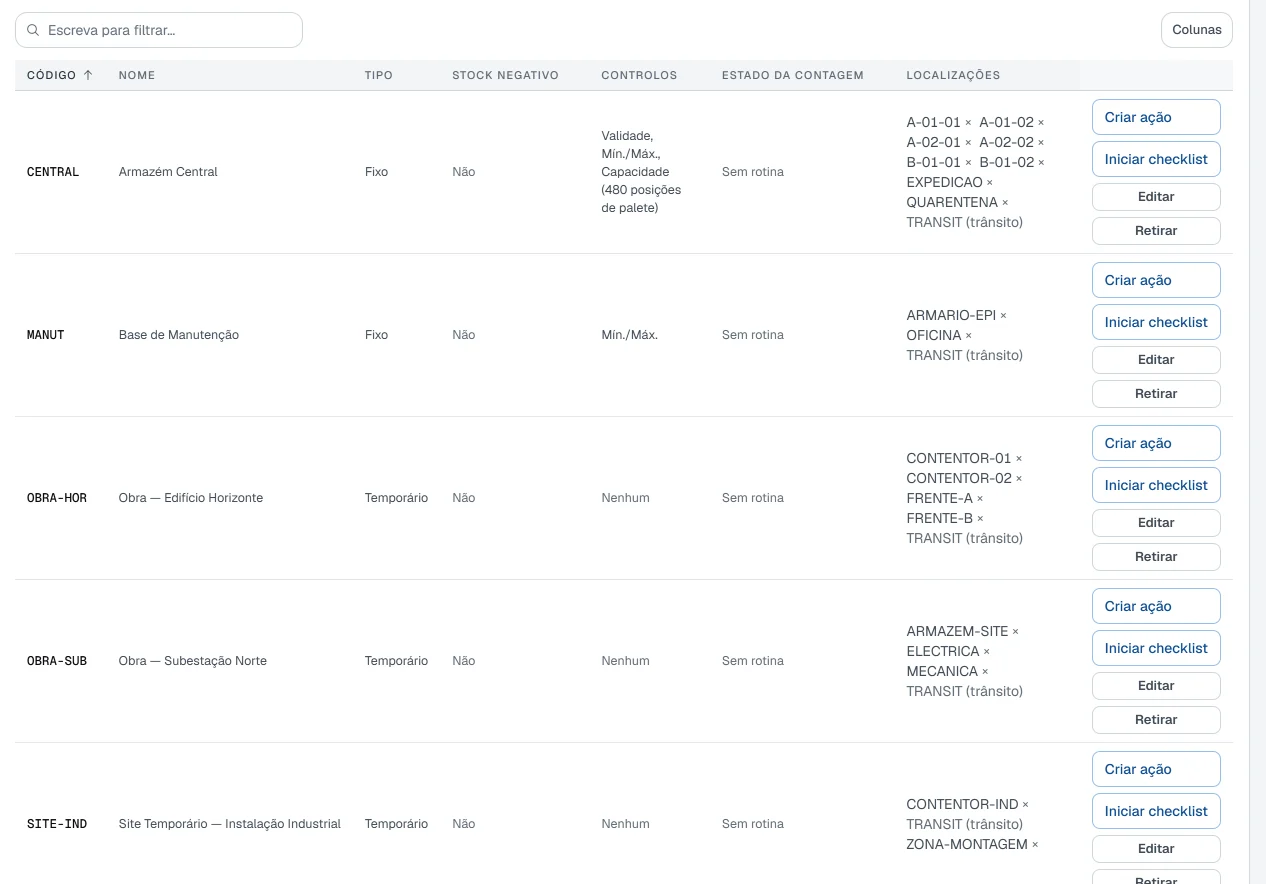The image size is (1266, 884).
Task: Click the 'Site Temporário — Instalação Industrial' cell
Action: click(230, 824)
